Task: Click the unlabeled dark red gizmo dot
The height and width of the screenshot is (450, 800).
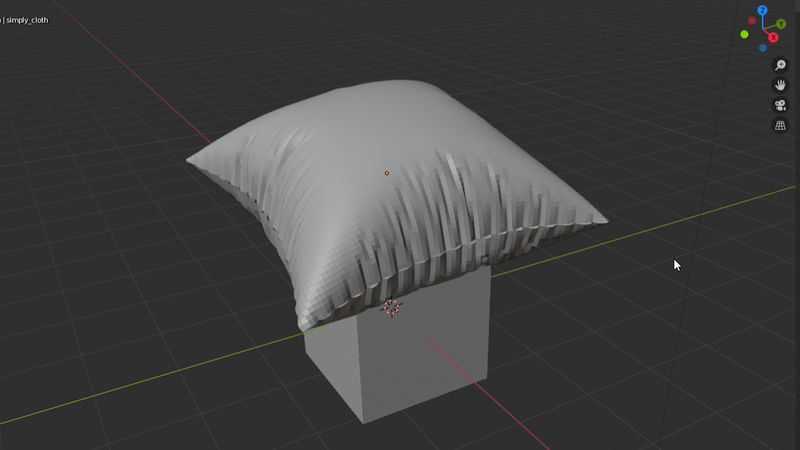Action: coord(752,20)
